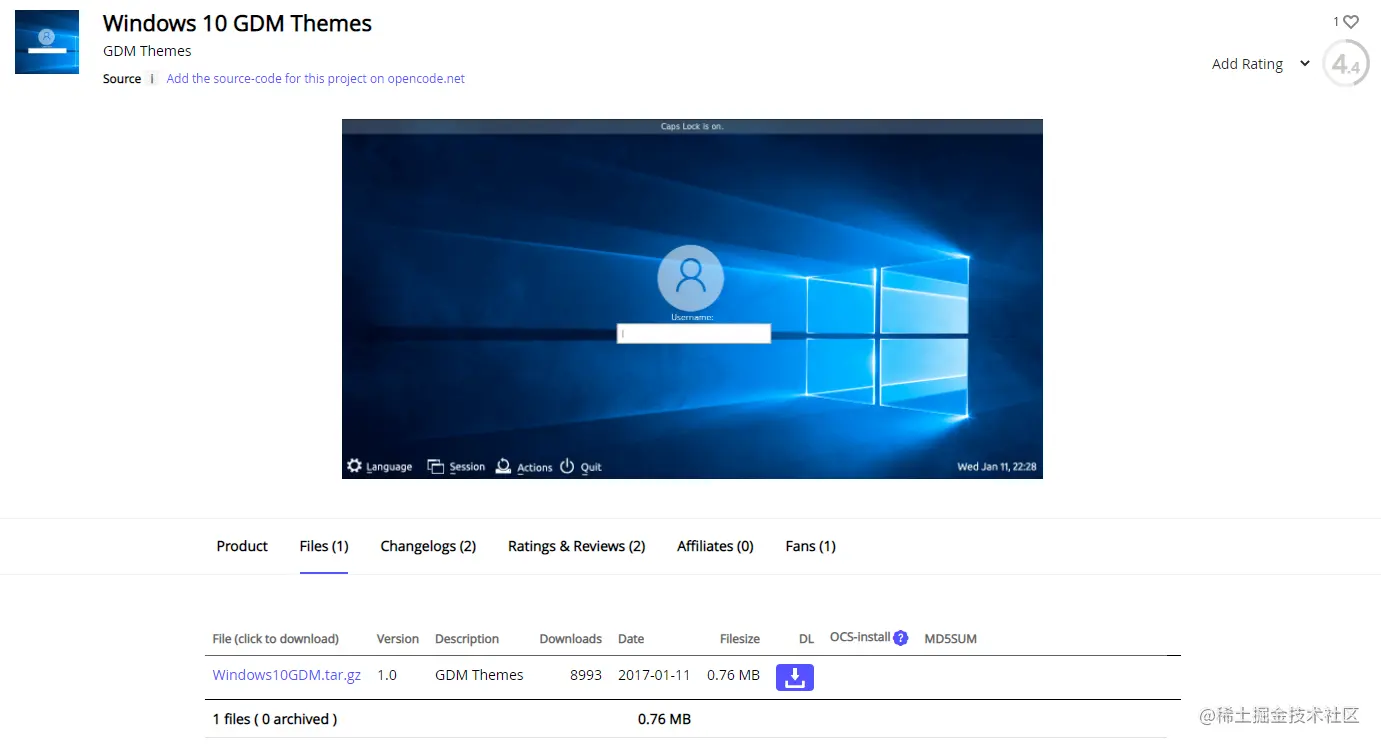Click the Description column header
Viewport: 1381px width, 747px height.
pos(467,639)
